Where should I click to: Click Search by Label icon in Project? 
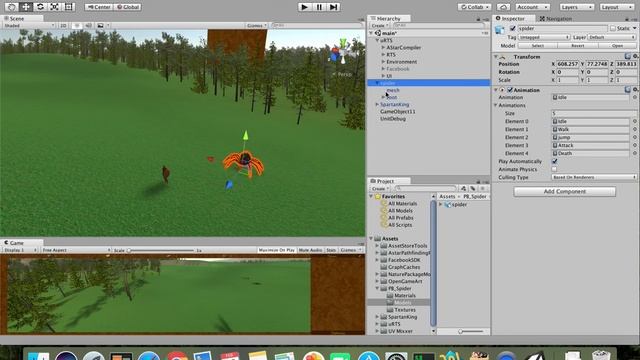click(x=473, y=188)
